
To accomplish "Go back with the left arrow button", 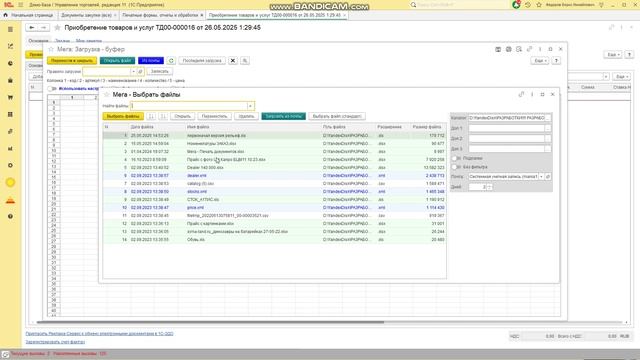I will (31, 28).
